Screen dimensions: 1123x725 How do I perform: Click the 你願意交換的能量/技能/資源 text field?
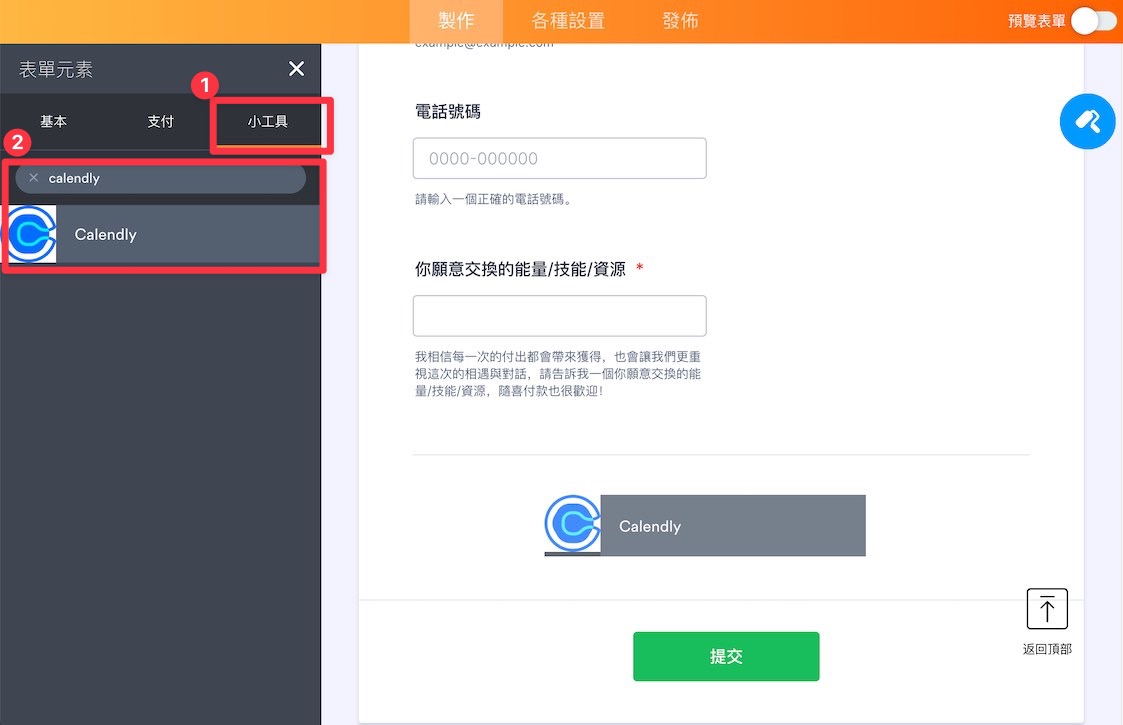pos(559,316)
